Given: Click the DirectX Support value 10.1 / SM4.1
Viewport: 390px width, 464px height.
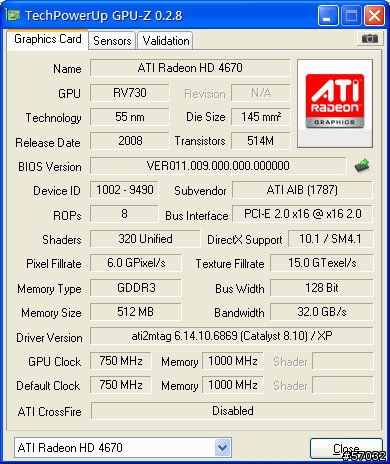Looking at the screenshot, I should [330, 239].
